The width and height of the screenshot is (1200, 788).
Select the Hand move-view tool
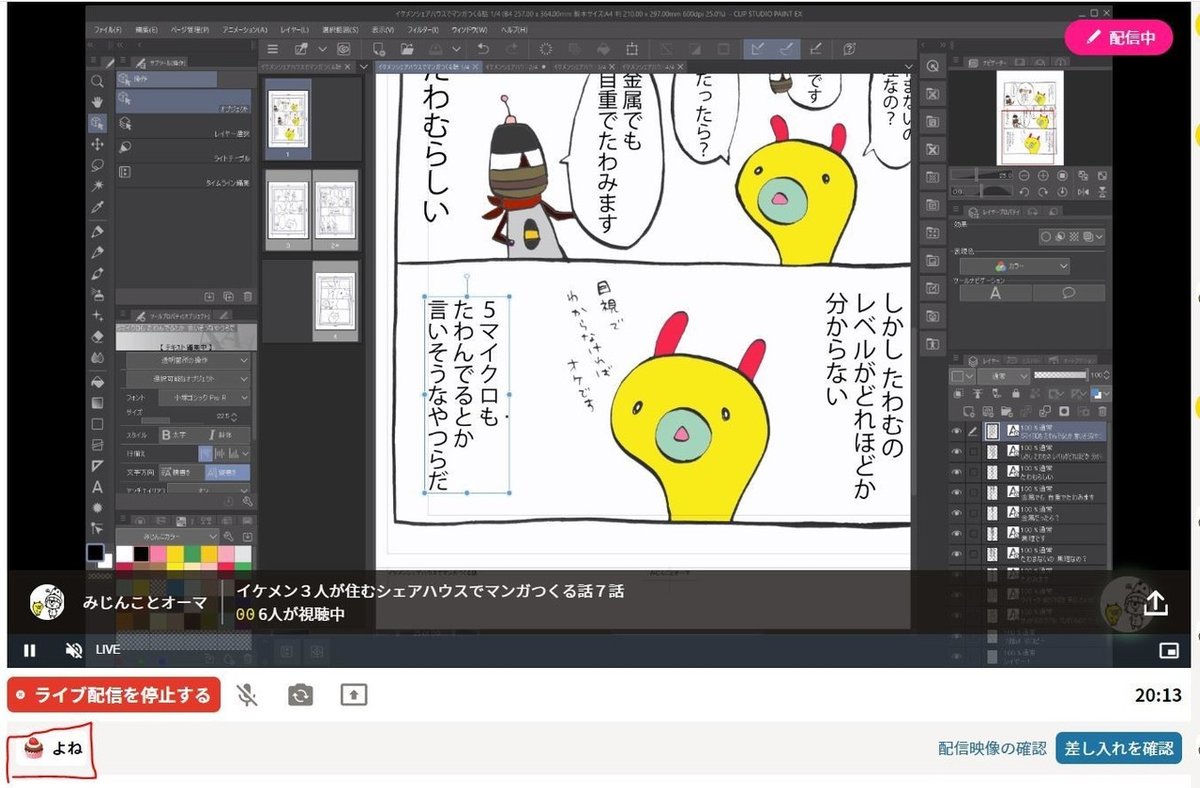97,102
